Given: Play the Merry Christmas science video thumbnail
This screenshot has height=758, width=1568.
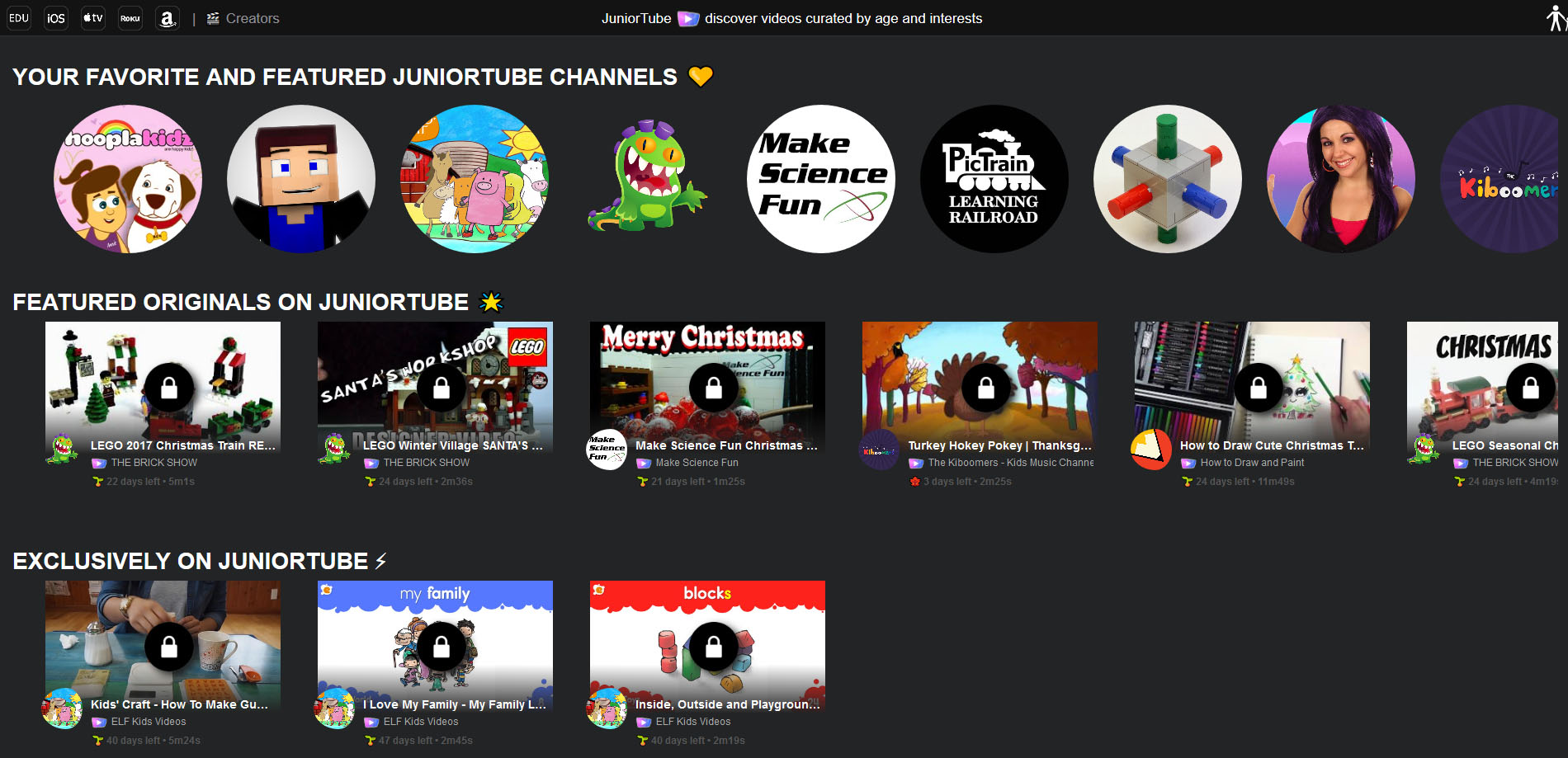Looking at the screenshot, I should click(x=707, y=388).
